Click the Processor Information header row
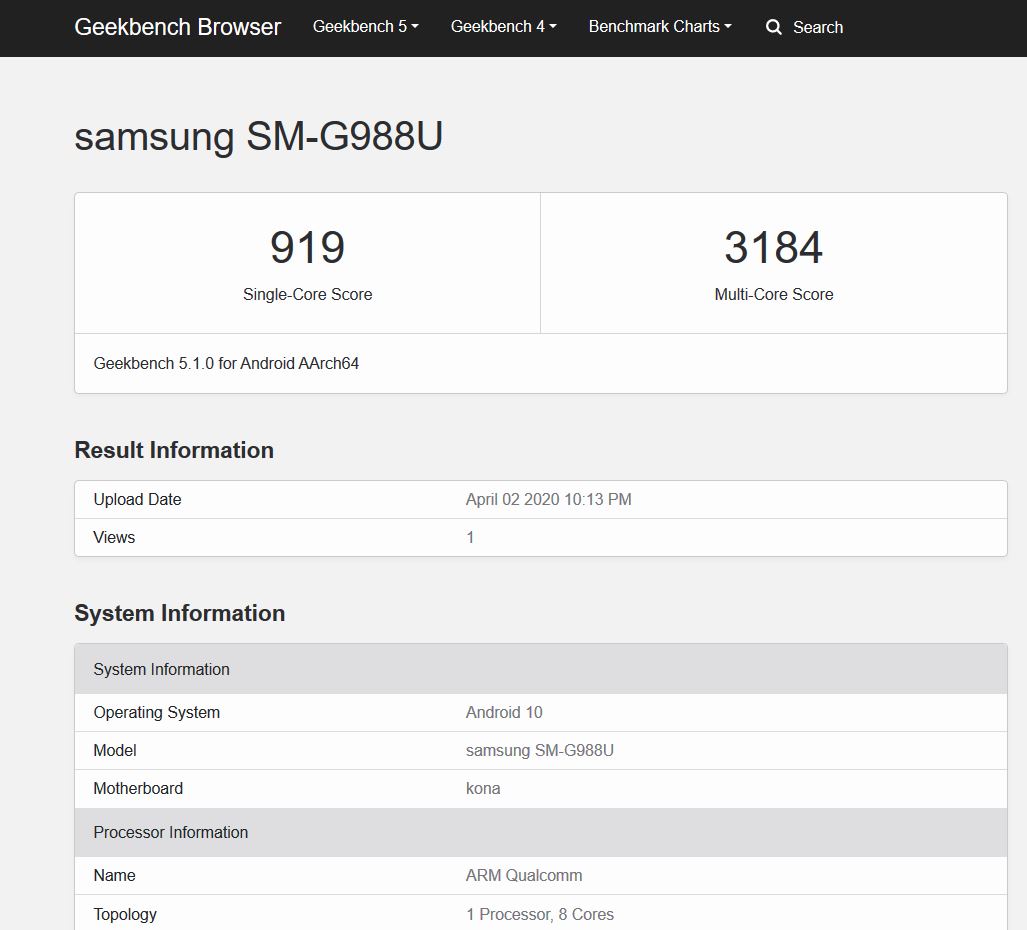1027x930 pixels. point(540,832)
